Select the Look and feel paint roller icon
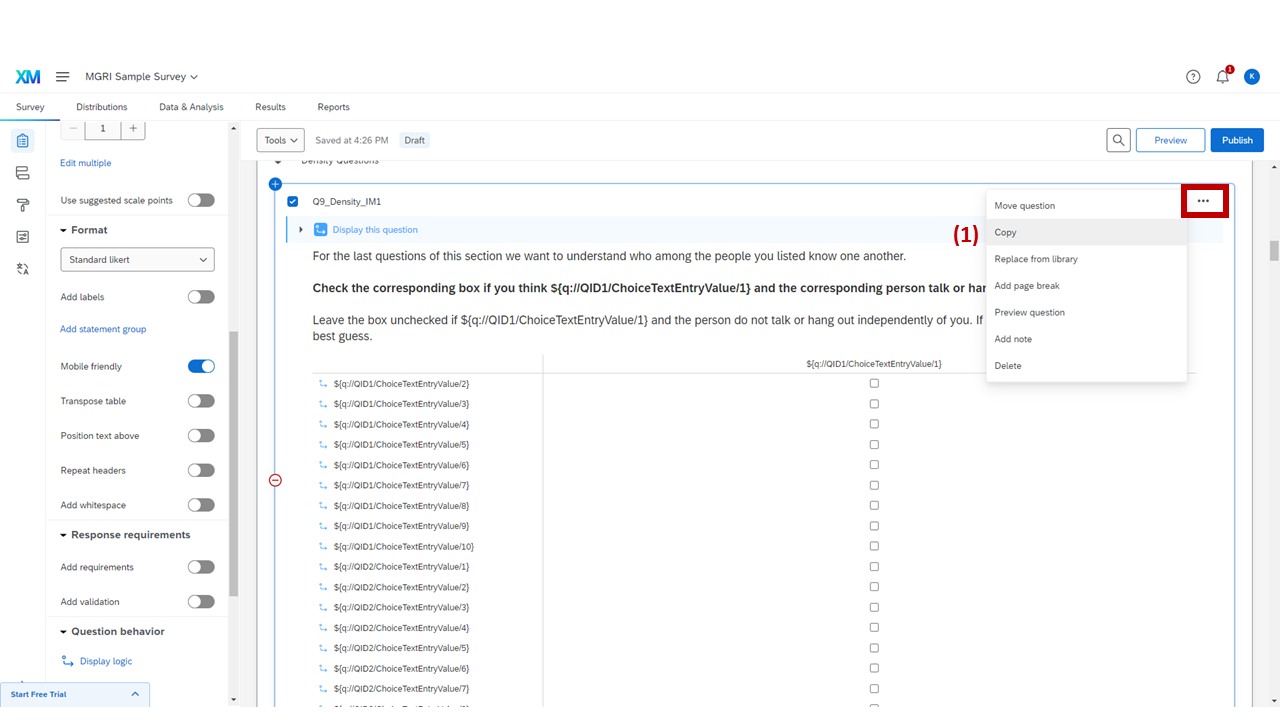 (22, 204)
